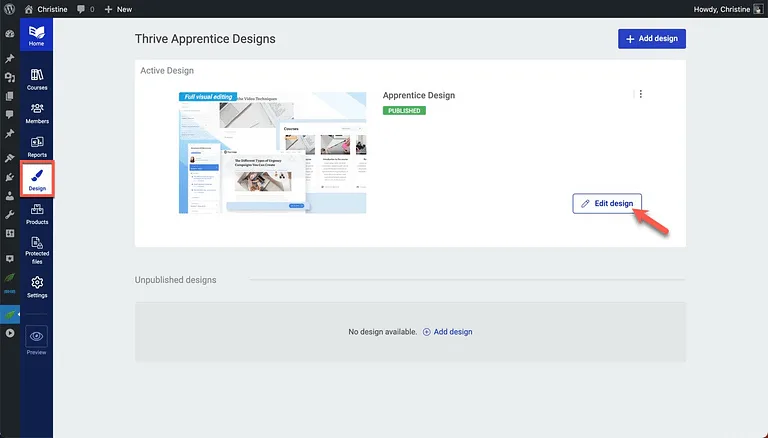
Task: Open the Products section
Action: 37,214
